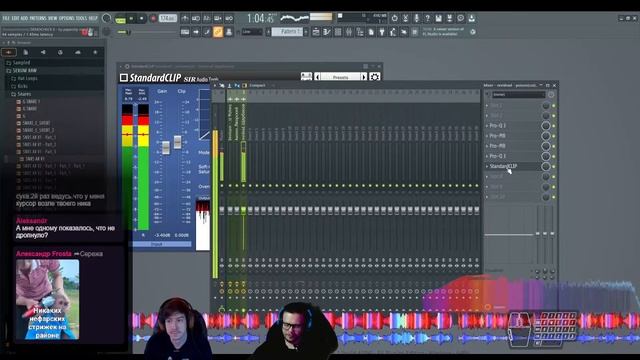Image resolution: width=640 pixels, height=360 pixels.
Task: Toggle typing keyboard to piano icon
Action: [185, 32]
